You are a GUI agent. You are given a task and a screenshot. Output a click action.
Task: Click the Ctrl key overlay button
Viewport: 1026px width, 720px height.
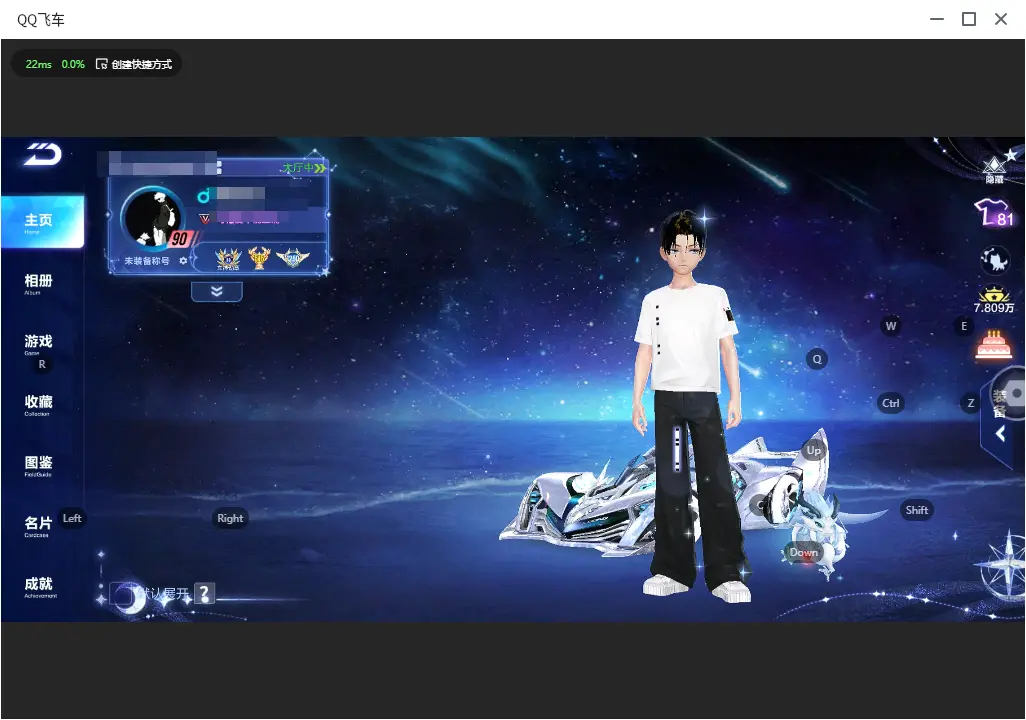coord(891,403)
